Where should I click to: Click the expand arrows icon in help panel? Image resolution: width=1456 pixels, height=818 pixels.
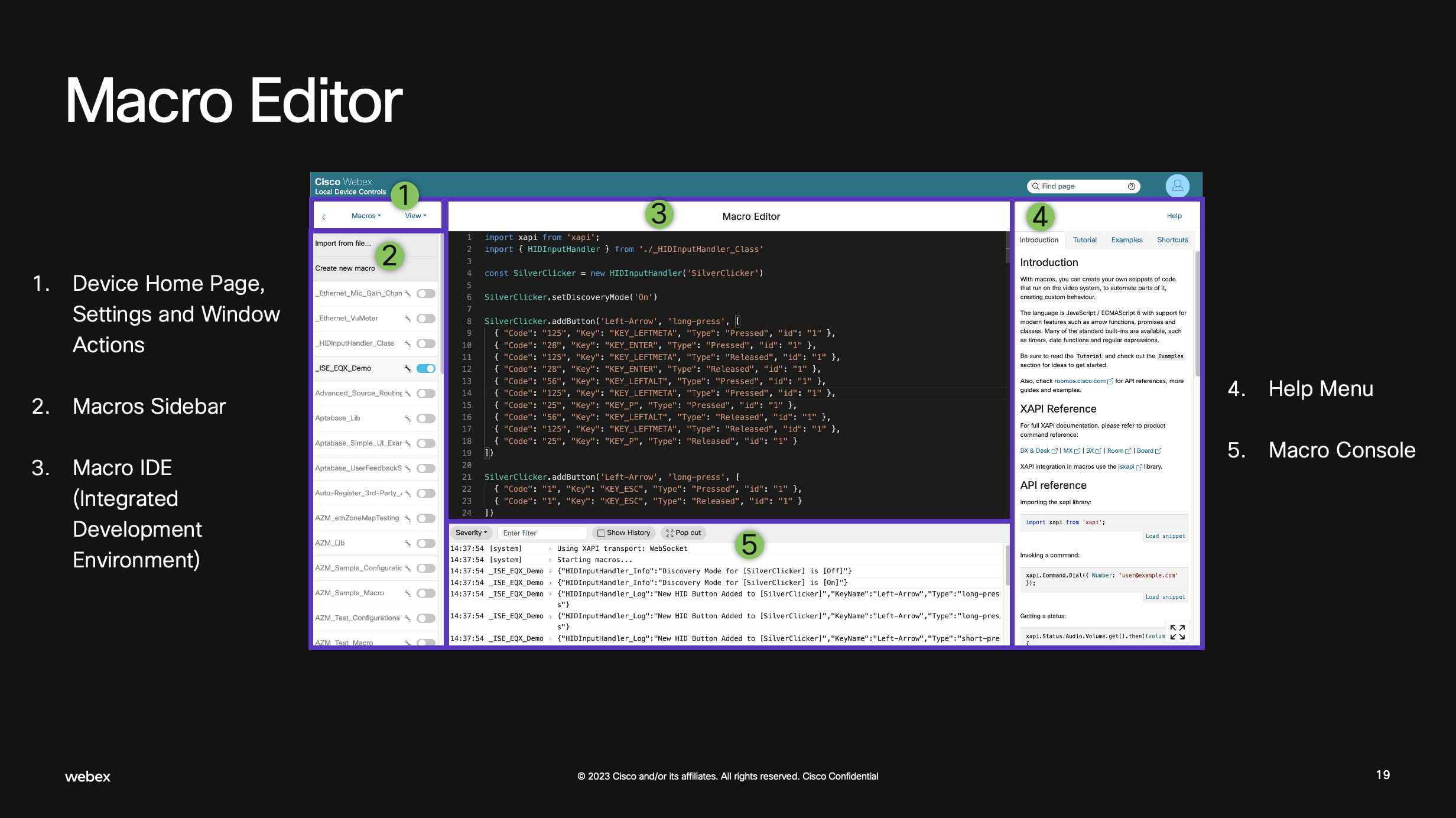[1177, 632]
